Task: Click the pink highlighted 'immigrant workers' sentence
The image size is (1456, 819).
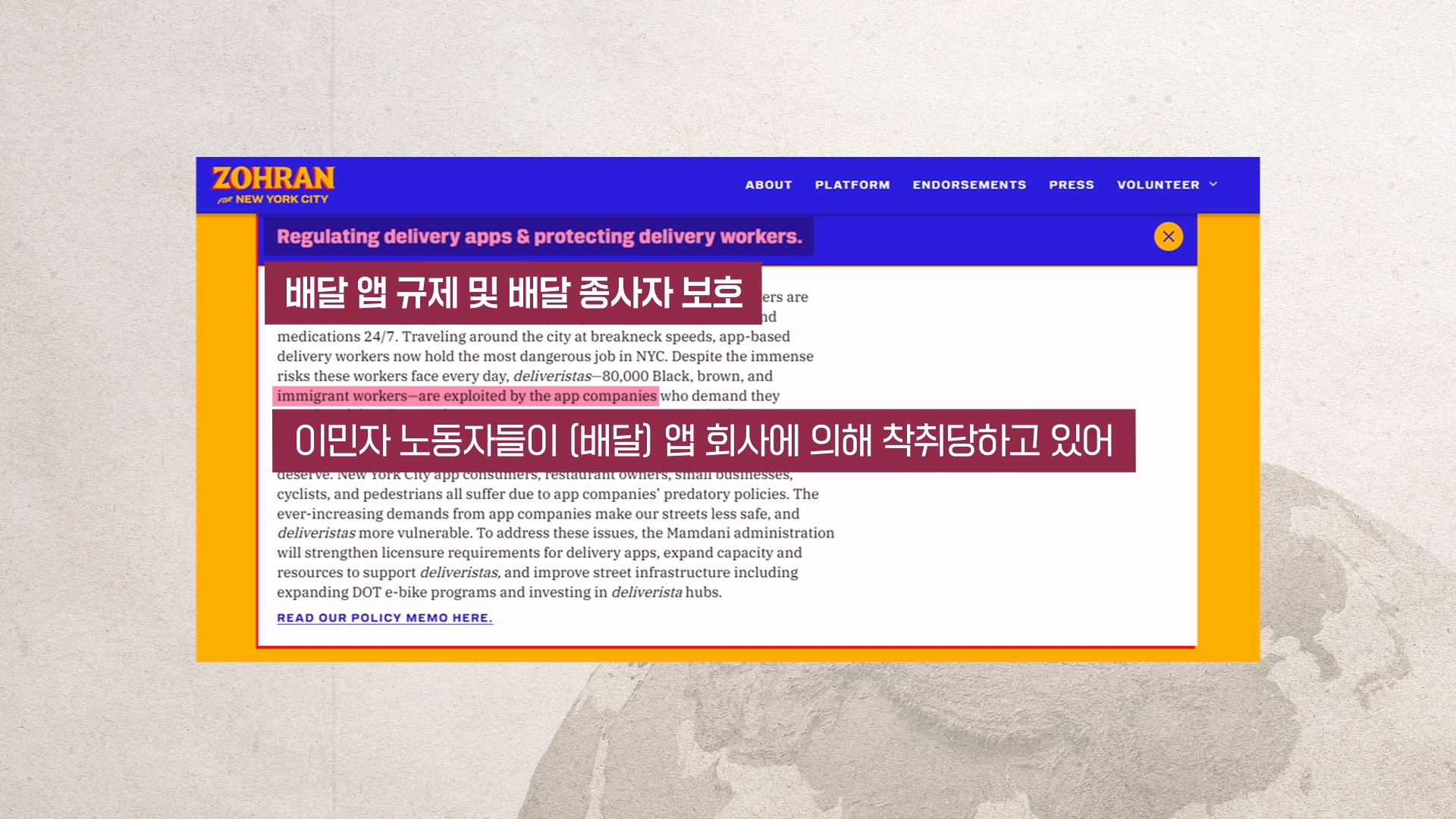Action: click(x=466, y=396)
